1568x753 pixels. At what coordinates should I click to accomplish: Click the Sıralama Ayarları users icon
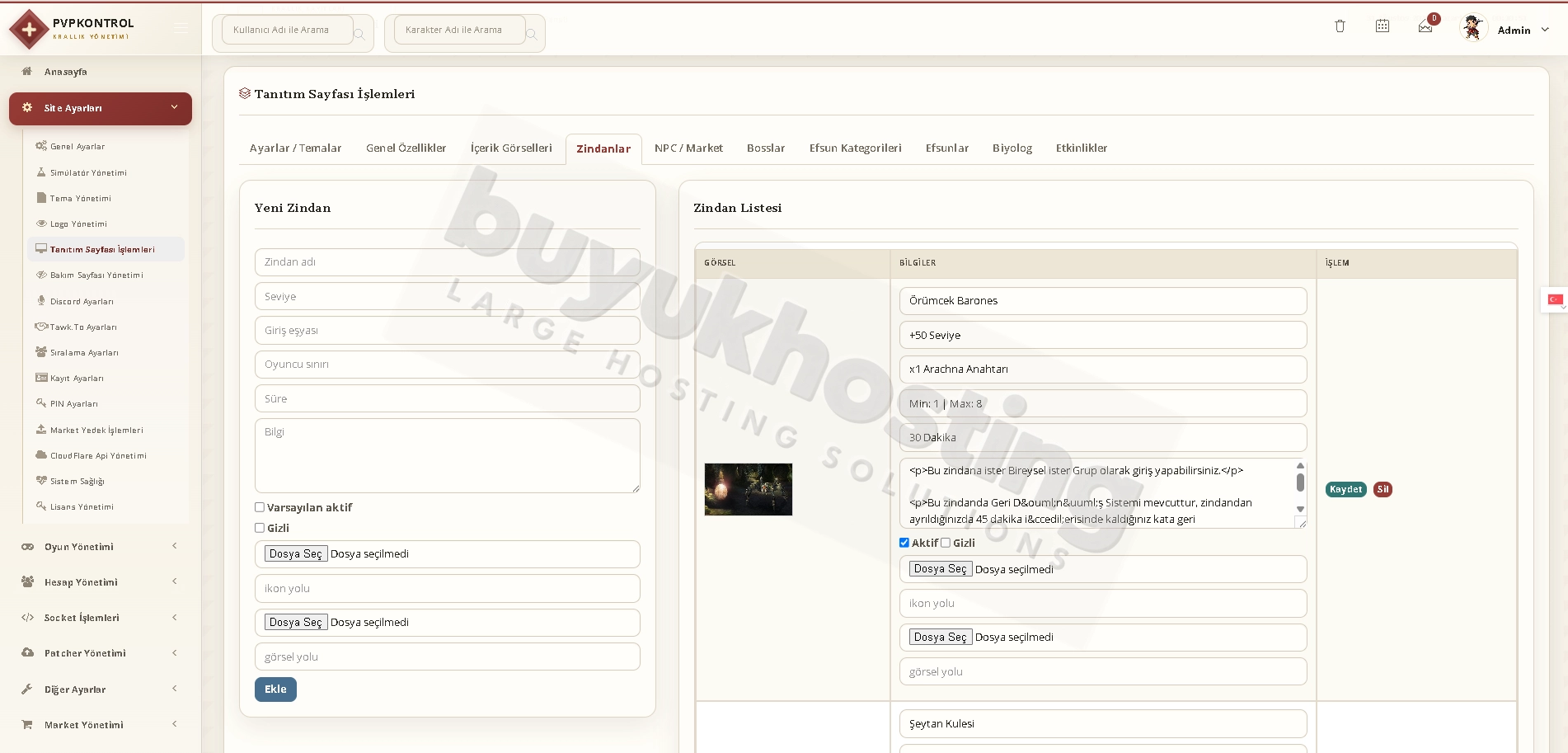coord(41,352)
